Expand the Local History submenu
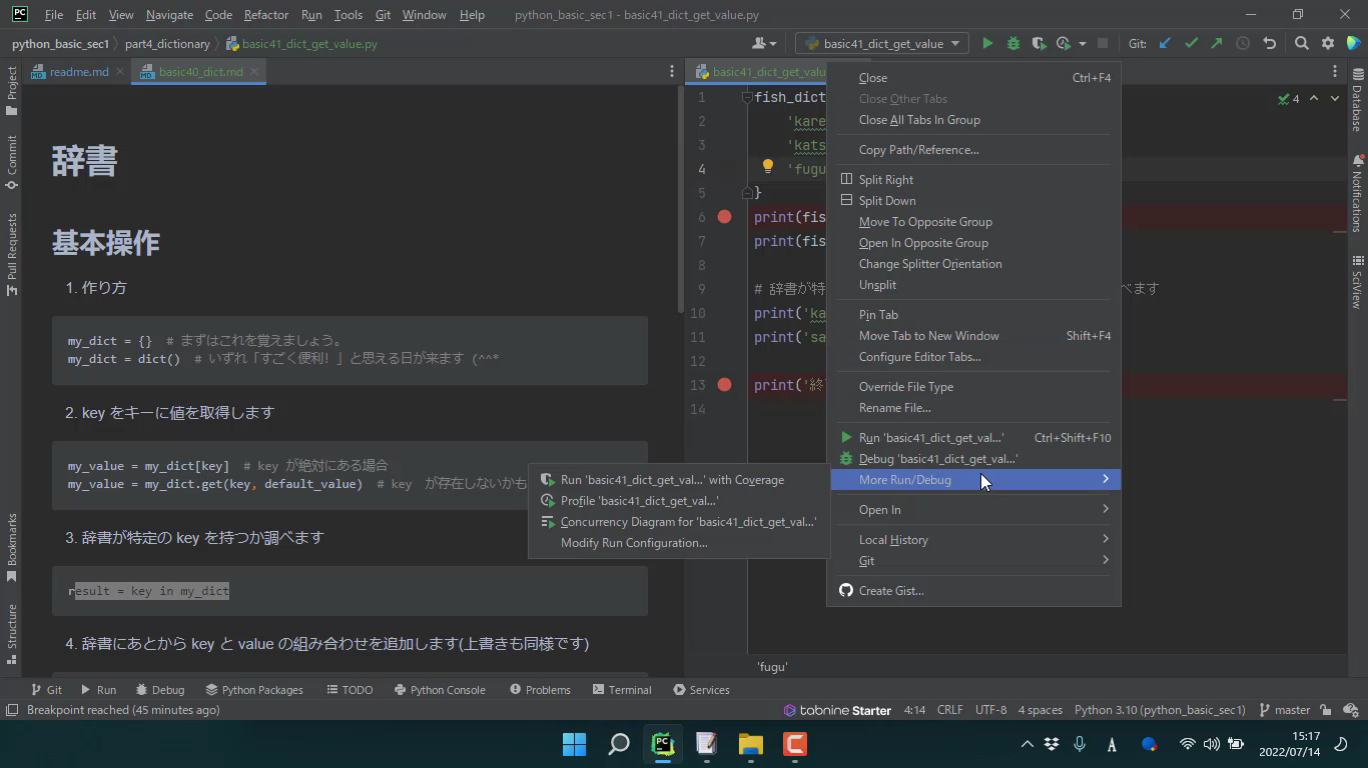The height and width of the screenshot is (768, 1368). click(x=893, y=540)
